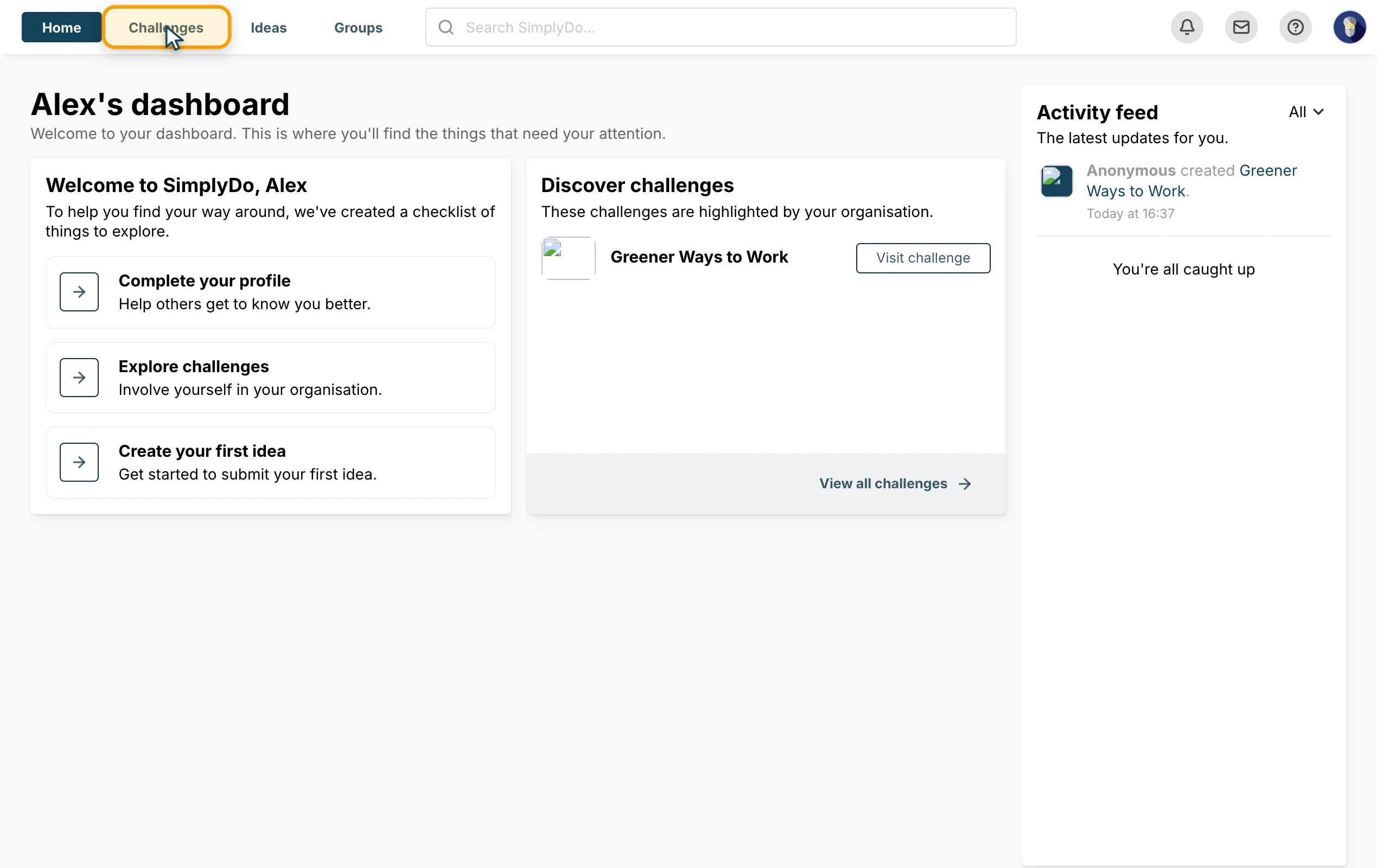
Task: Click the Discover challenges heading
Action: 637,185
